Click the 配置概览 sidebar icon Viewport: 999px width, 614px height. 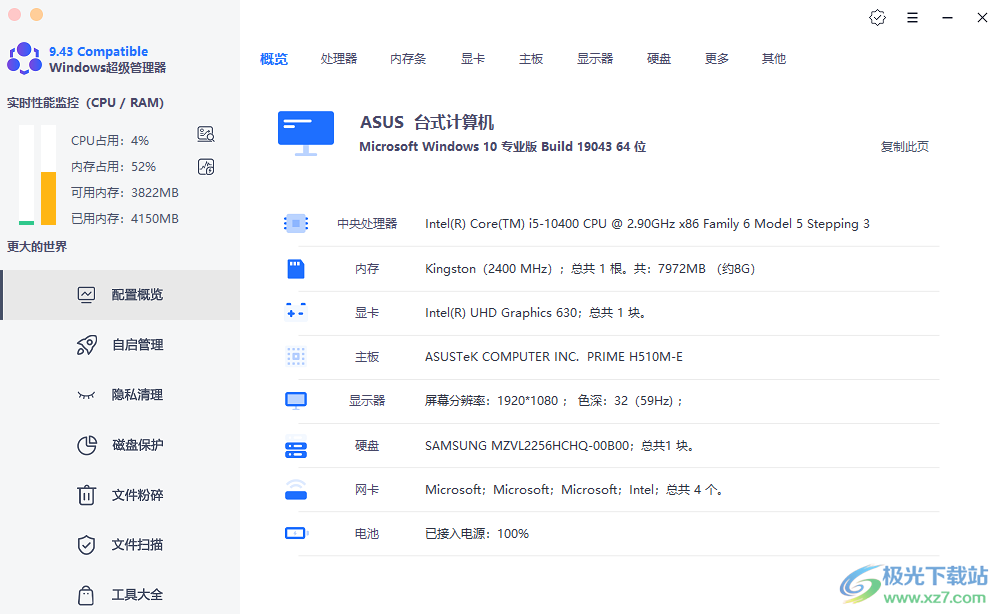86,295
